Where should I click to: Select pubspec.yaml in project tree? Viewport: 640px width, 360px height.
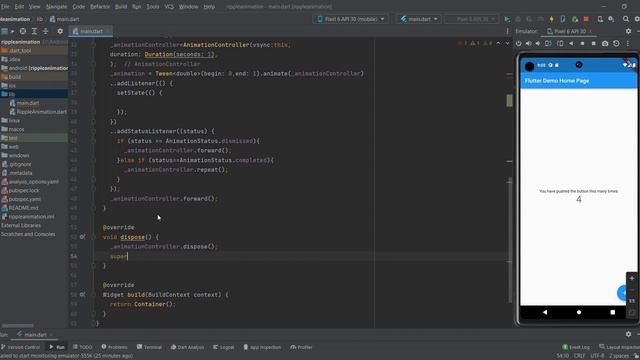[x=21, y=199]
